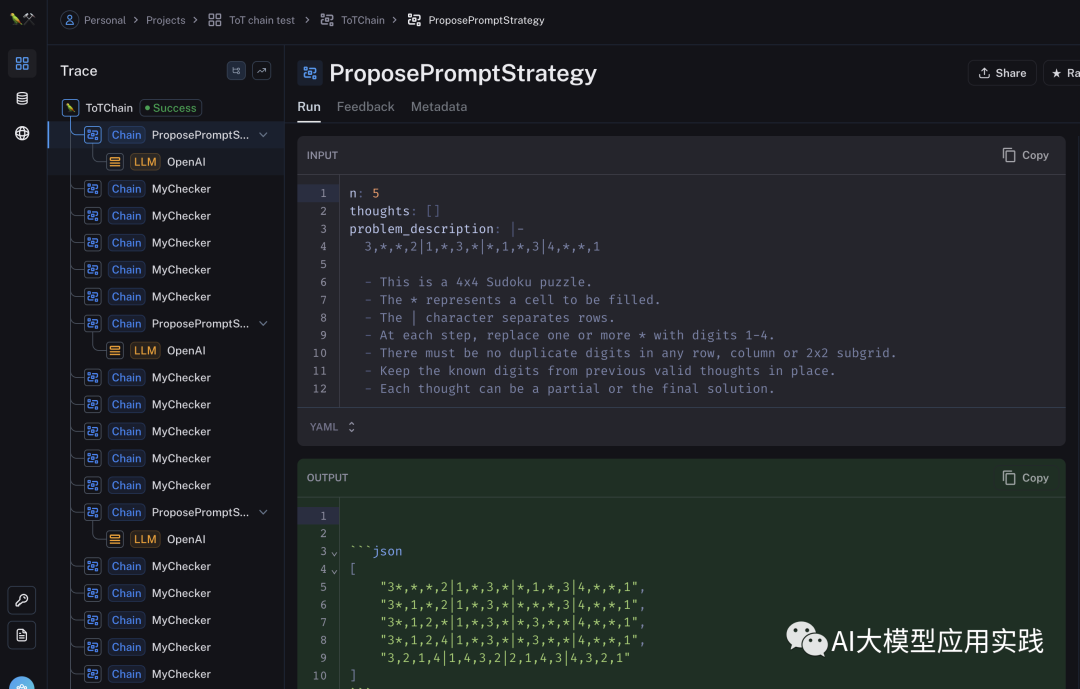Switch to the Feedback tab
The width and height of the screenshot is (1080, 689).
366,107
